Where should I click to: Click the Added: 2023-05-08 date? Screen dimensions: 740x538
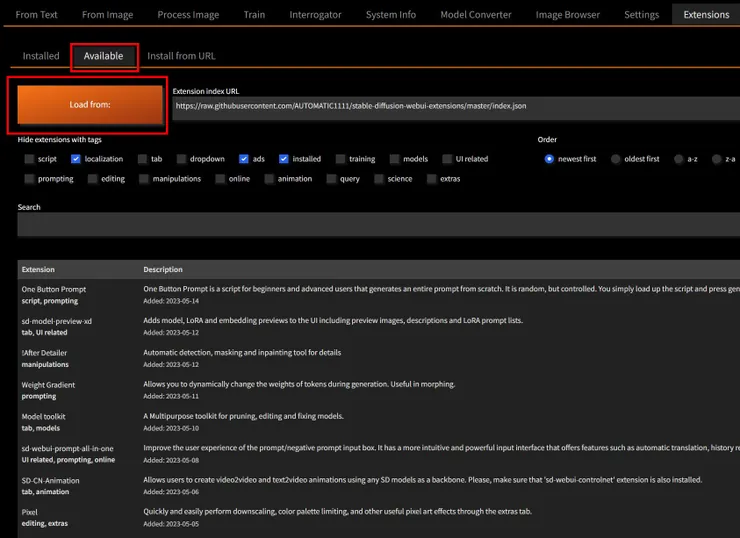pyautogui.click(x=171, y=460)
